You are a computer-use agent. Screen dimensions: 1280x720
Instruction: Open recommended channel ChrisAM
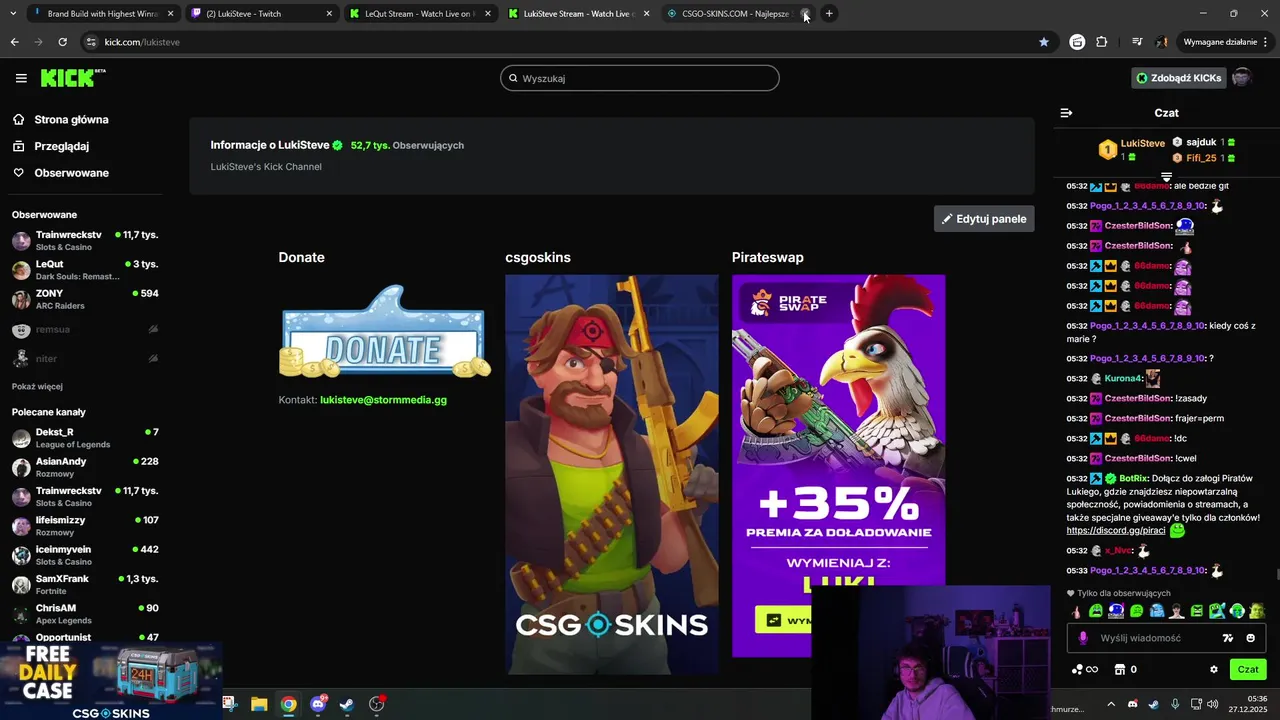click(85, 613)
